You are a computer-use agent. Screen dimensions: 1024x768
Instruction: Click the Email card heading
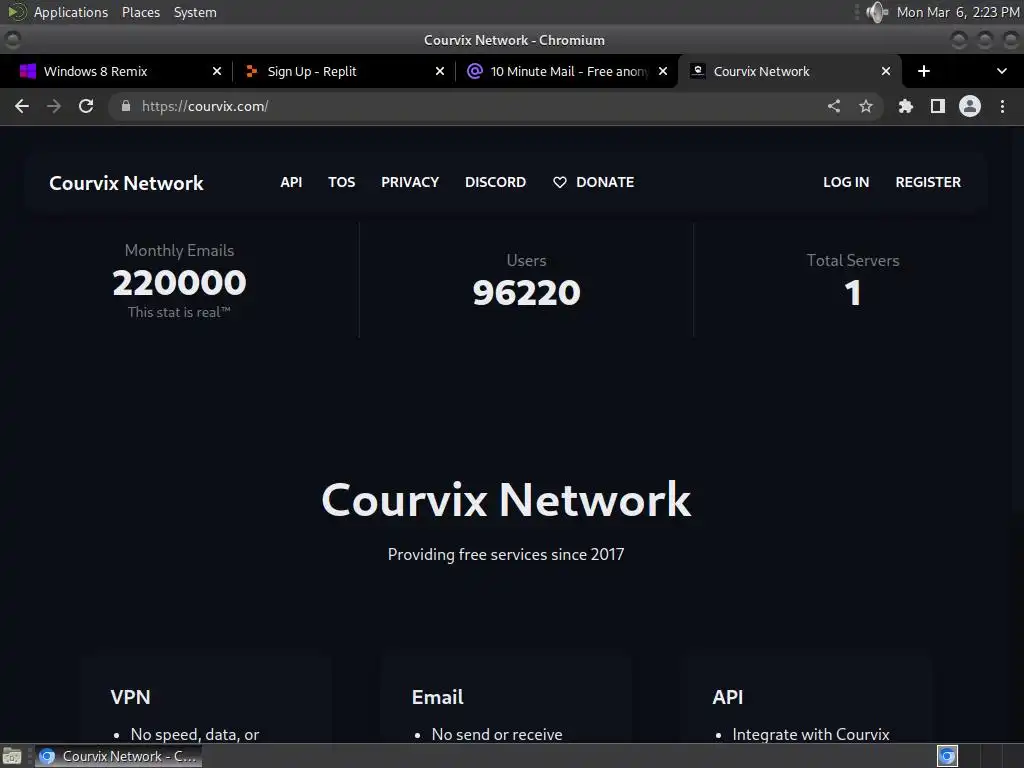[438, 697]
